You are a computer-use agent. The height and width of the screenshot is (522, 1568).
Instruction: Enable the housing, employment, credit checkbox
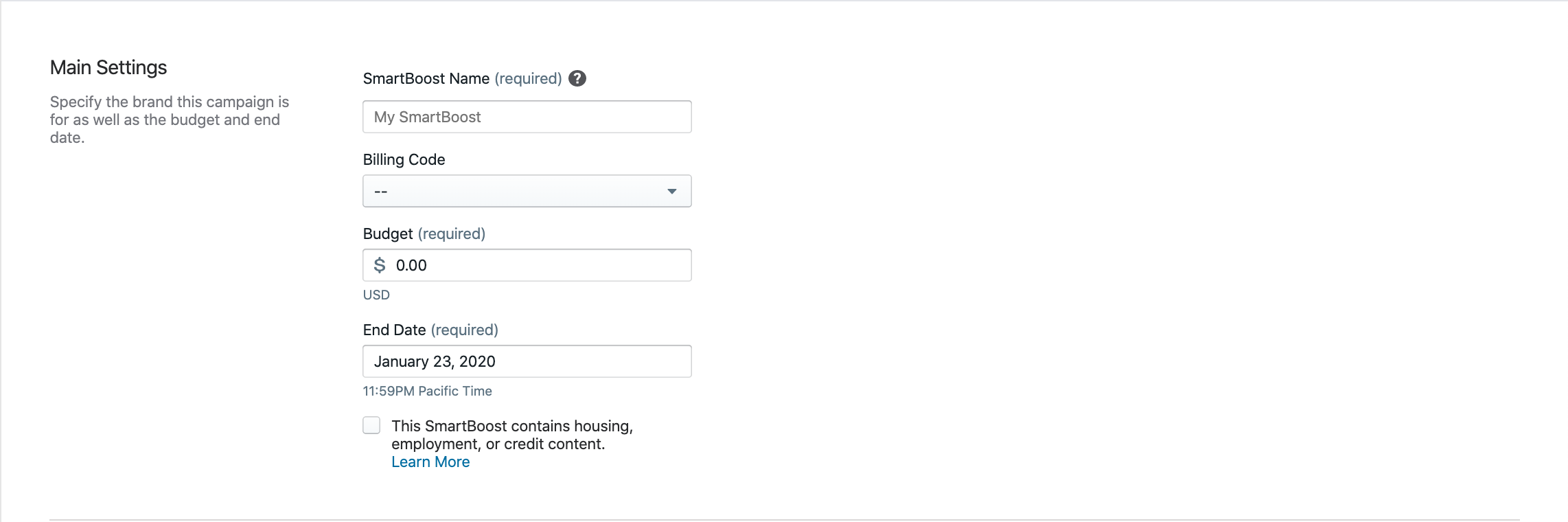point(371,425)
